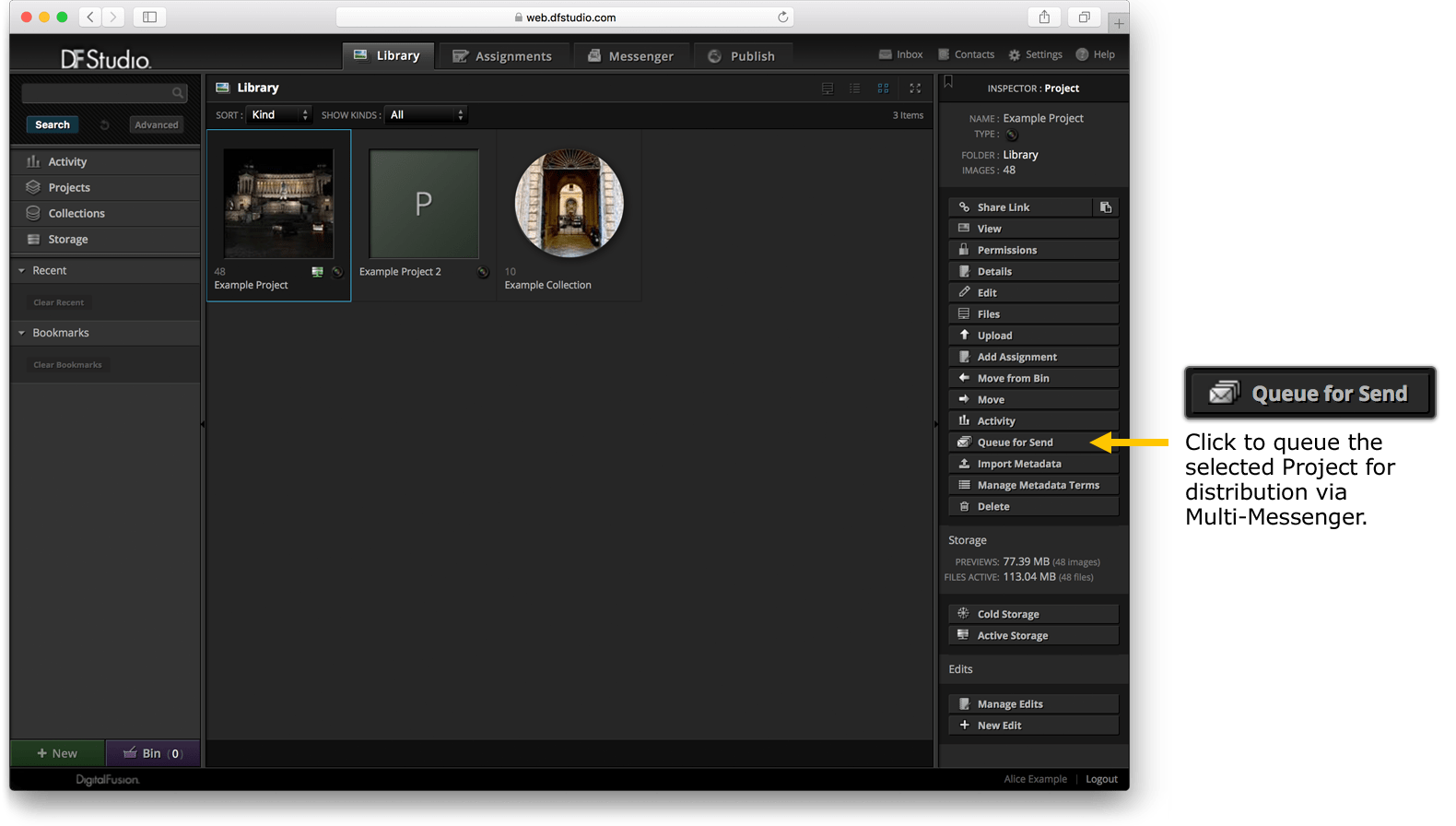The height and width of the screenshot is (826, 1456).
Task: Click Clear Recent
Action: (58, 302)
